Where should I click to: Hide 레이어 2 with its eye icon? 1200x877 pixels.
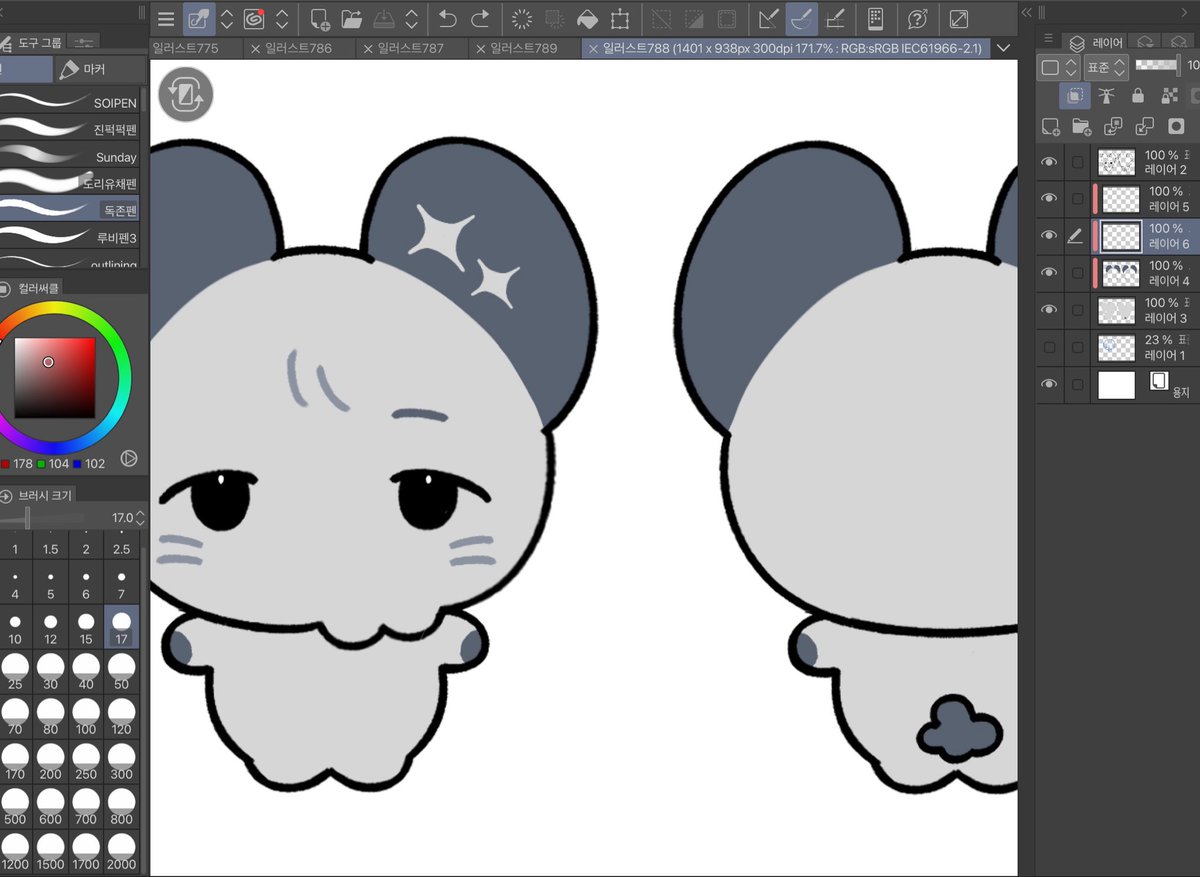click(x=1049, y=162)
